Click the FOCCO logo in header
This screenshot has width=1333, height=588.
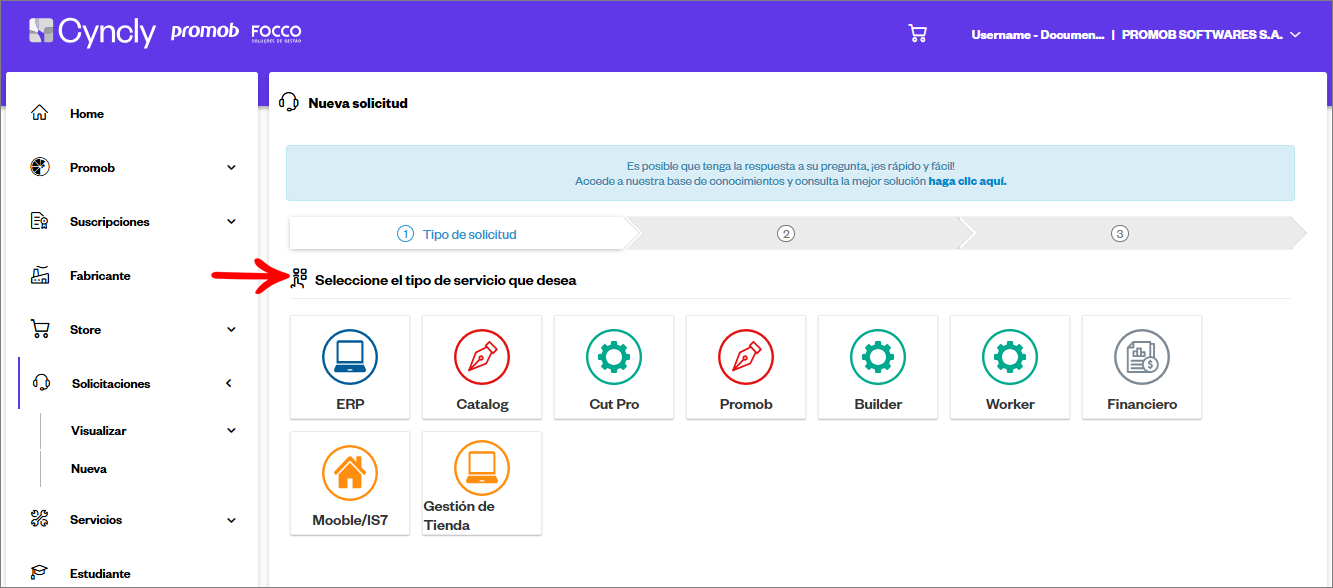276,33
